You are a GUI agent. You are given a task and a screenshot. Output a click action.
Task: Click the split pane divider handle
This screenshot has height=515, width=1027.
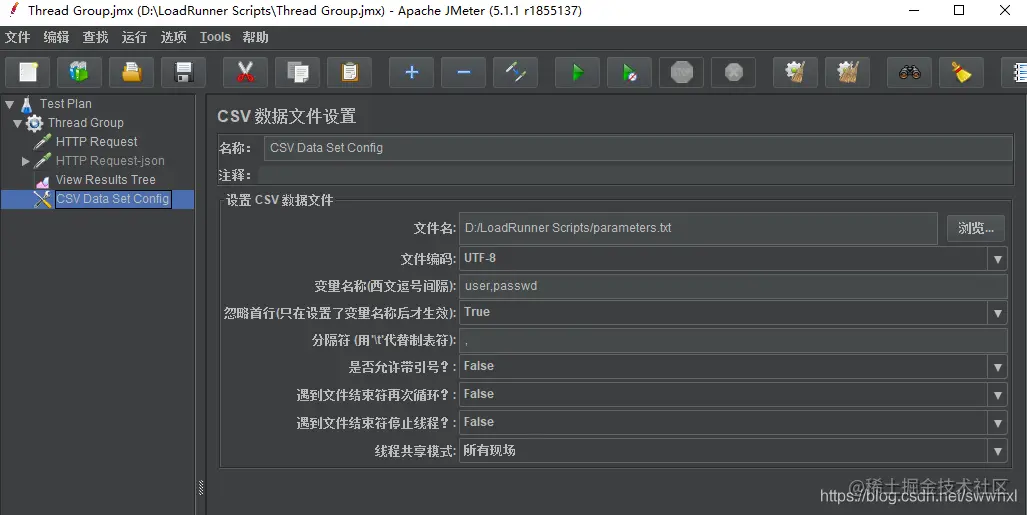coord(201,487)
